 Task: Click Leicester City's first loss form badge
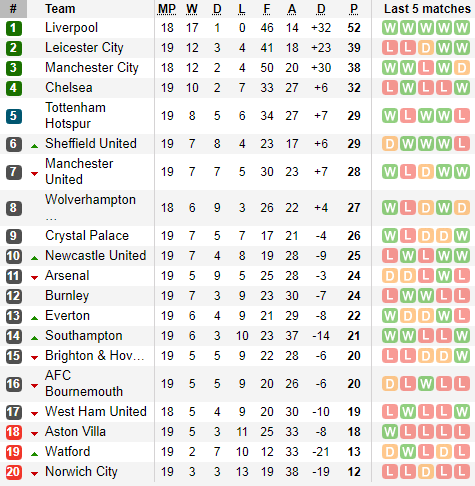(x=390, y=48)
